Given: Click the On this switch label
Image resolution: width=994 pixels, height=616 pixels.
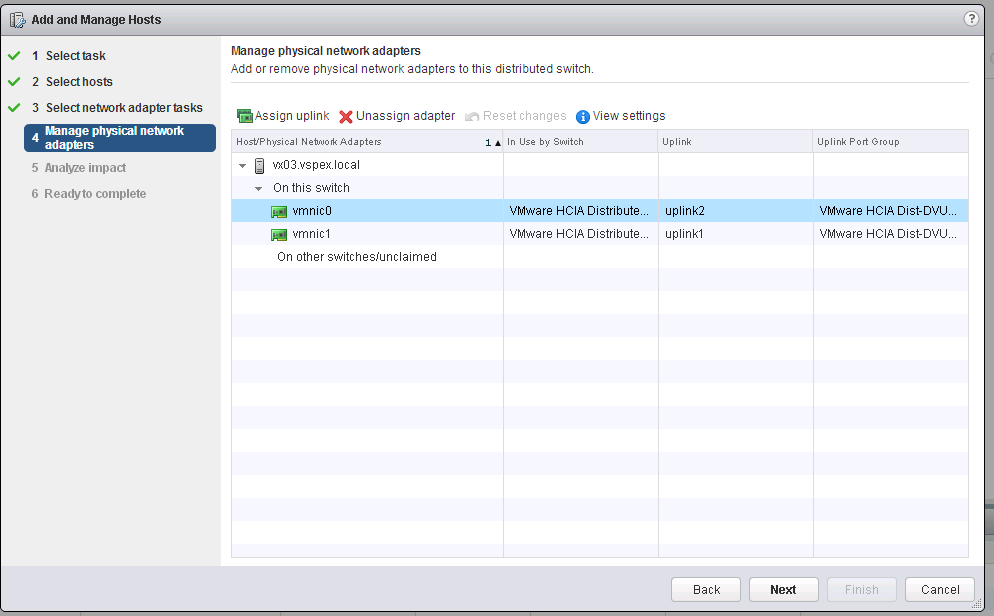Looking at the screenshot, I should click(x=311, y=188).
